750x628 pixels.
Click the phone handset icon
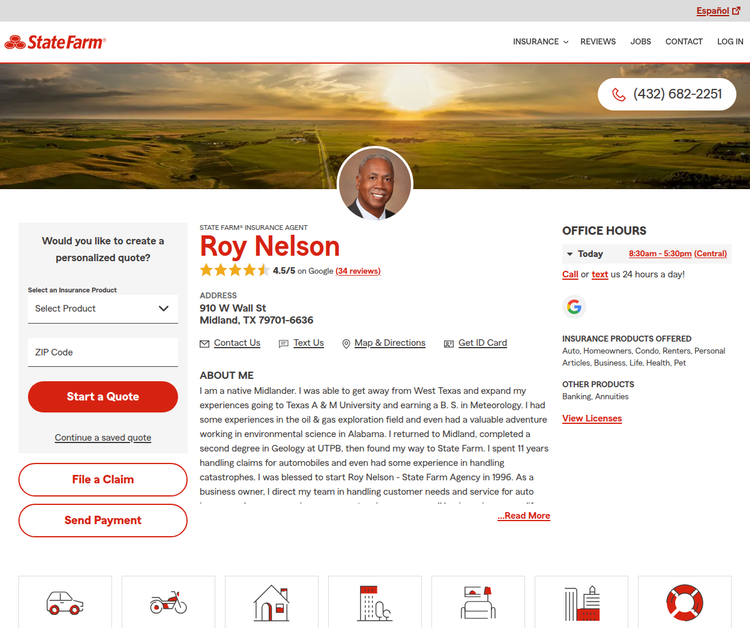(x=619, y=95)
